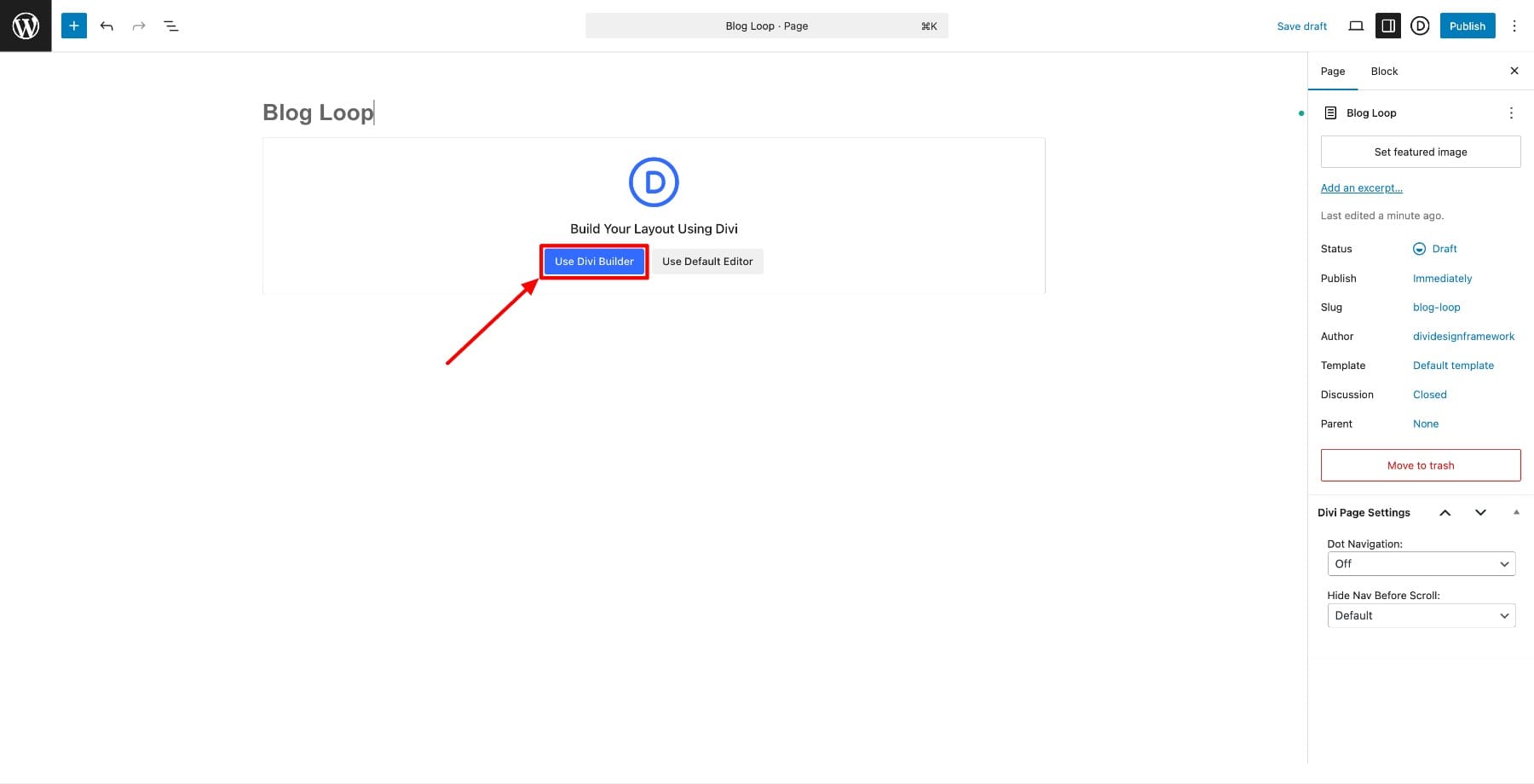Click the Divi circle icon in toolbar
The image size is (1534, 784).
[x=1420, y=26]
